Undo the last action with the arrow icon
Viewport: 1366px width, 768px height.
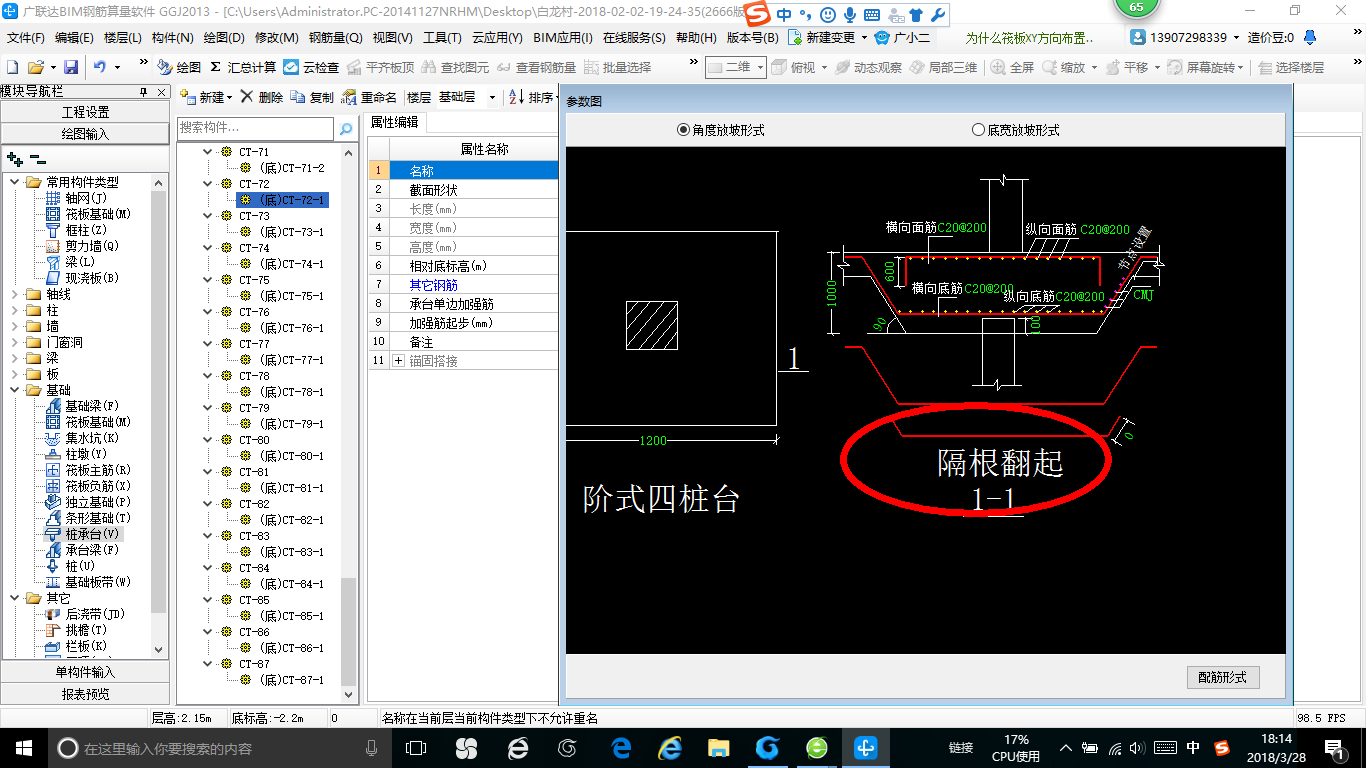(x=100, y=67)
